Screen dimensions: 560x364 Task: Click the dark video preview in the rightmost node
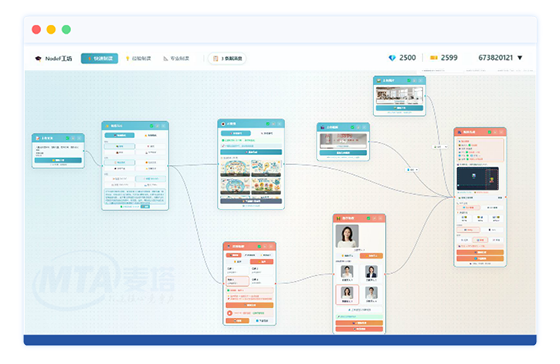(x=478, y=178)
